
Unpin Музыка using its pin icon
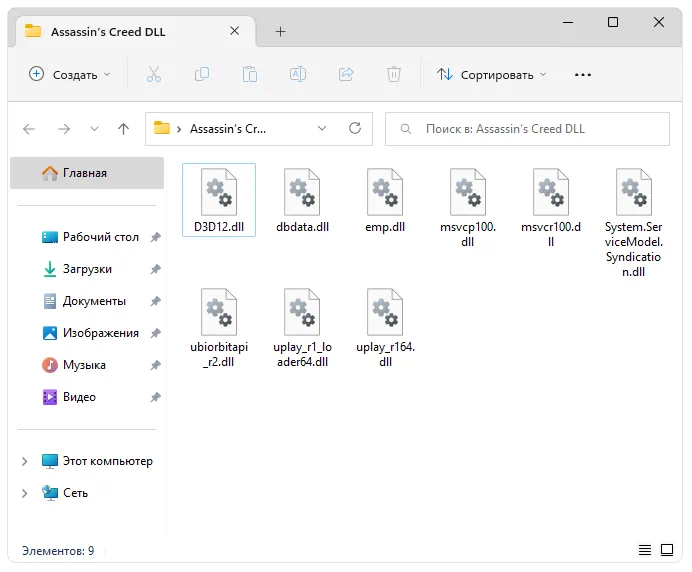click(155, 365)
